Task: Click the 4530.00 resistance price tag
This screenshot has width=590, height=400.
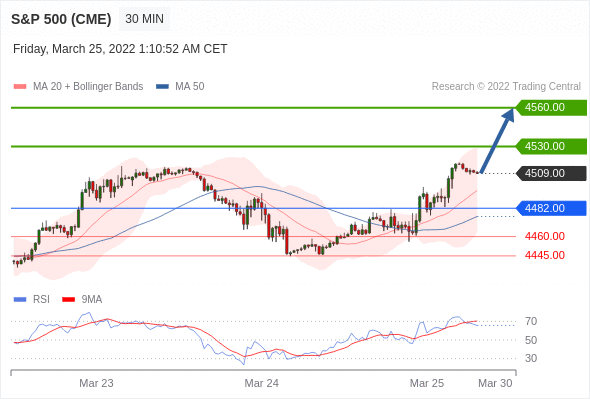Action: pyautogui.click(x=551, y=146)
